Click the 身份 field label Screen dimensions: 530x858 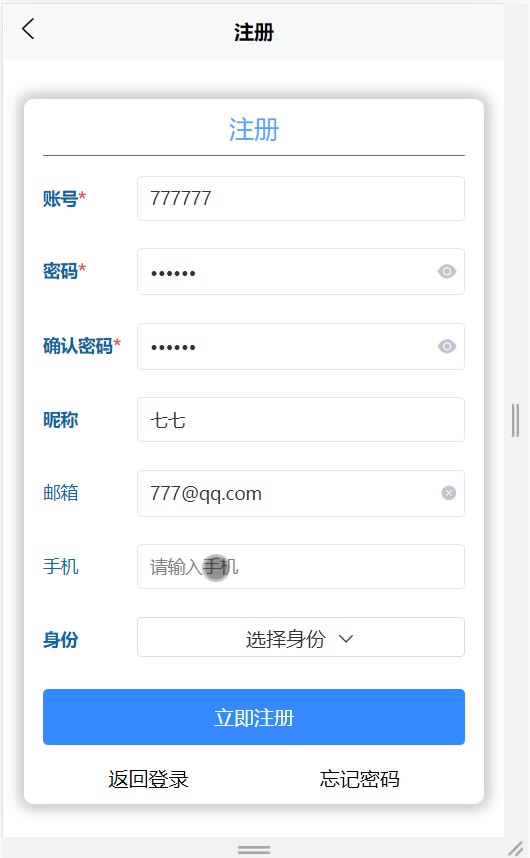tap(61, 639)
